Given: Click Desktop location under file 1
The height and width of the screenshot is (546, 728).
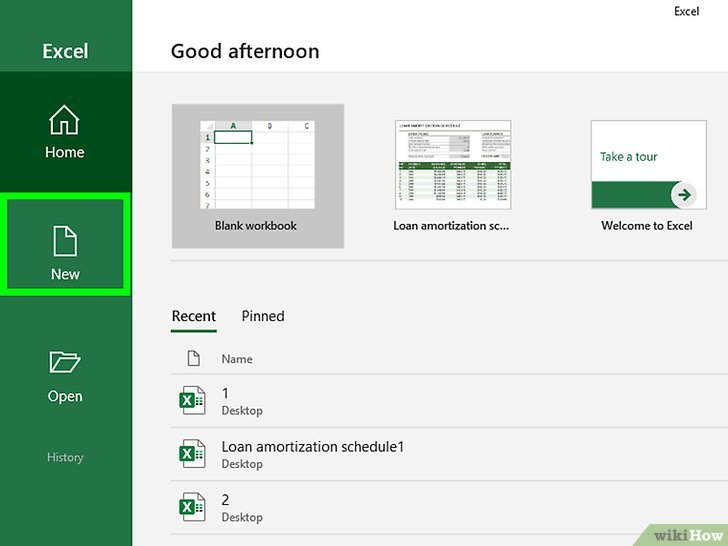Looking at the screenshot, I should point(242,411).
